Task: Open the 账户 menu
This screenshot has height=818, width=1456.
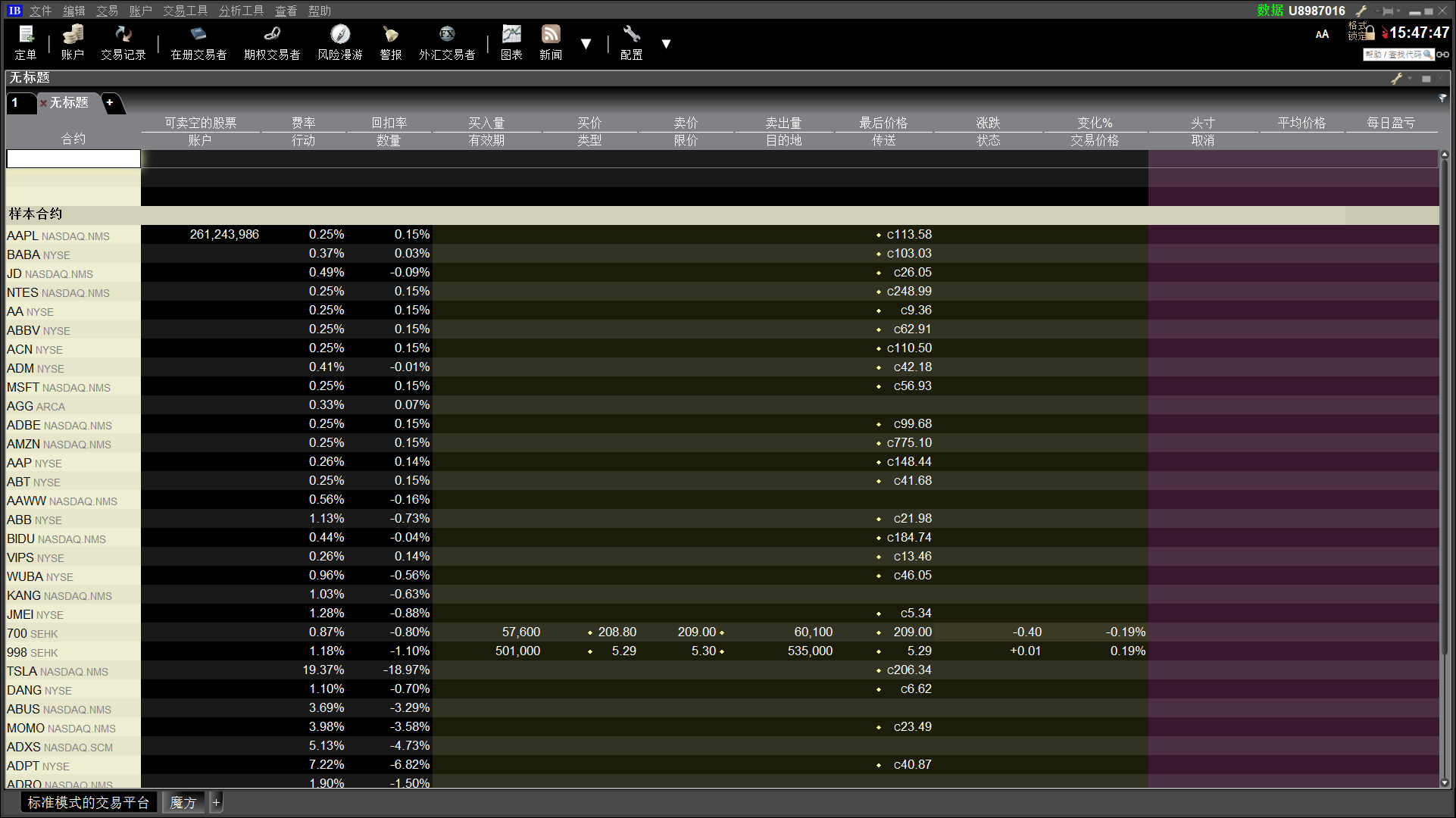Action: (140, 11)
